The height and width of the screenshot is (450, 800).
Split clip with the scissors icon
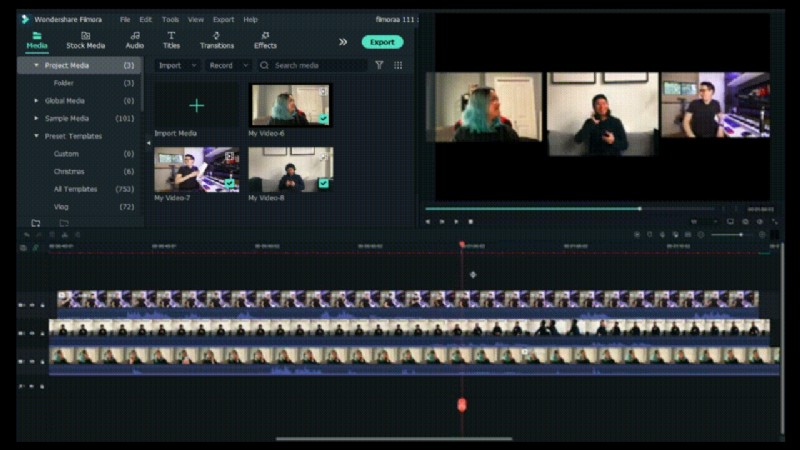coord(65,235)
